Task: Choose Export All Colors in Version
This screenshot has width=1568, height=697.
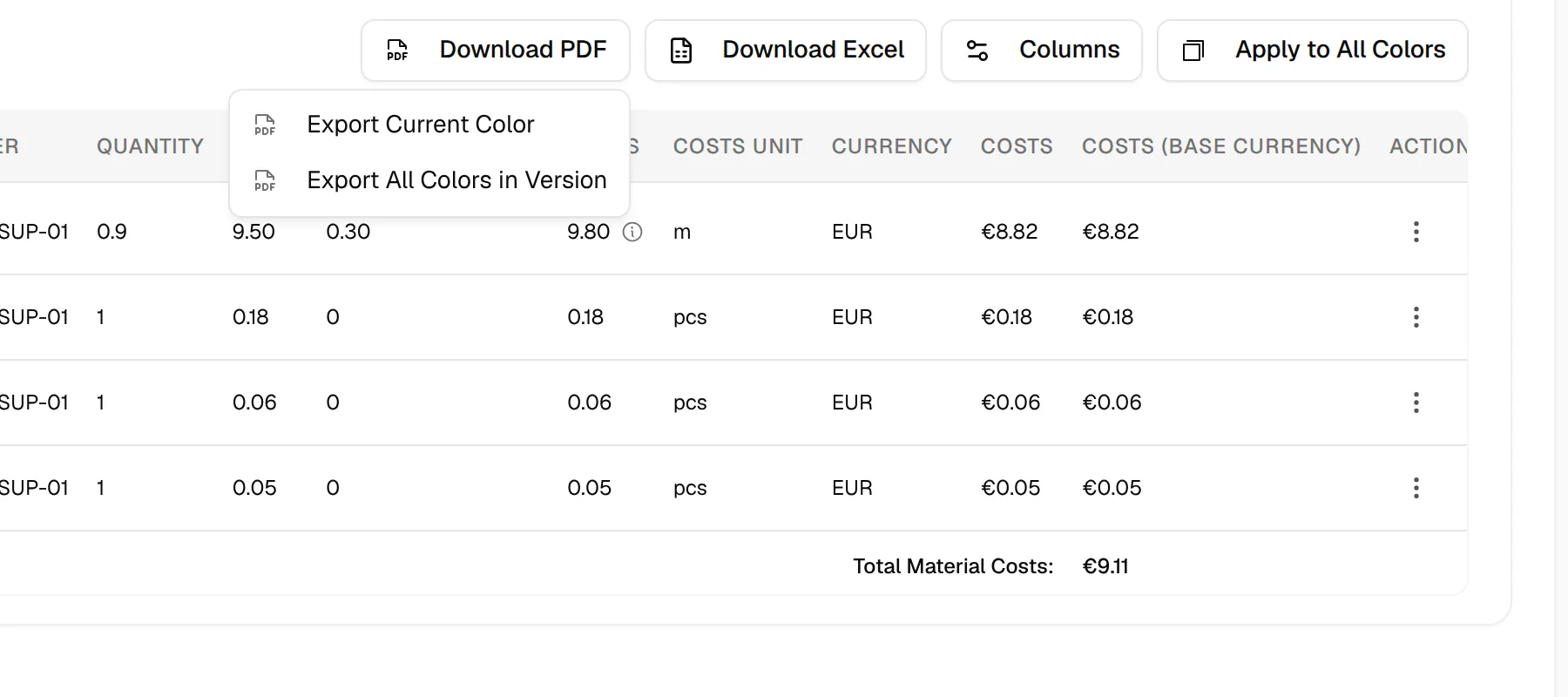Action: 429,180
